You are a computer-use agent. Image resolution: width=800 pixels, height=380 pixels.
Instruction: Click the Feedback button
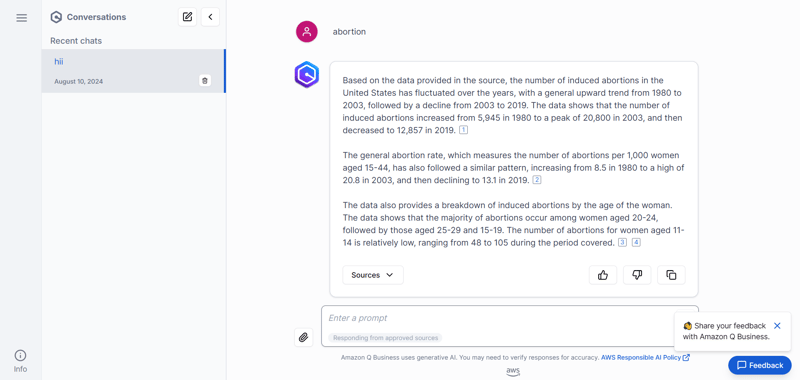point(760,365)
